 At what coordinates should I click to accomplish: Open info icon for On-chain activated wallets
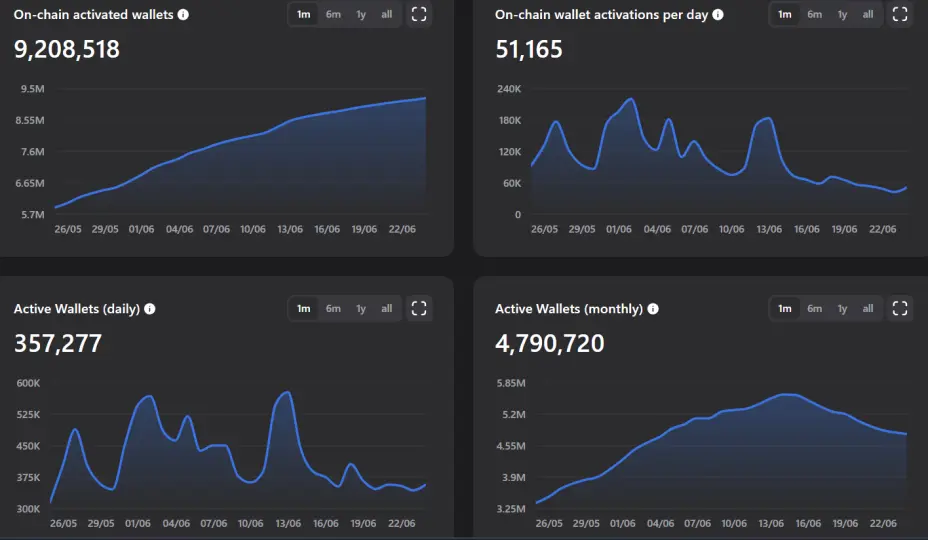pyautogui.click(x=183, y=14)
